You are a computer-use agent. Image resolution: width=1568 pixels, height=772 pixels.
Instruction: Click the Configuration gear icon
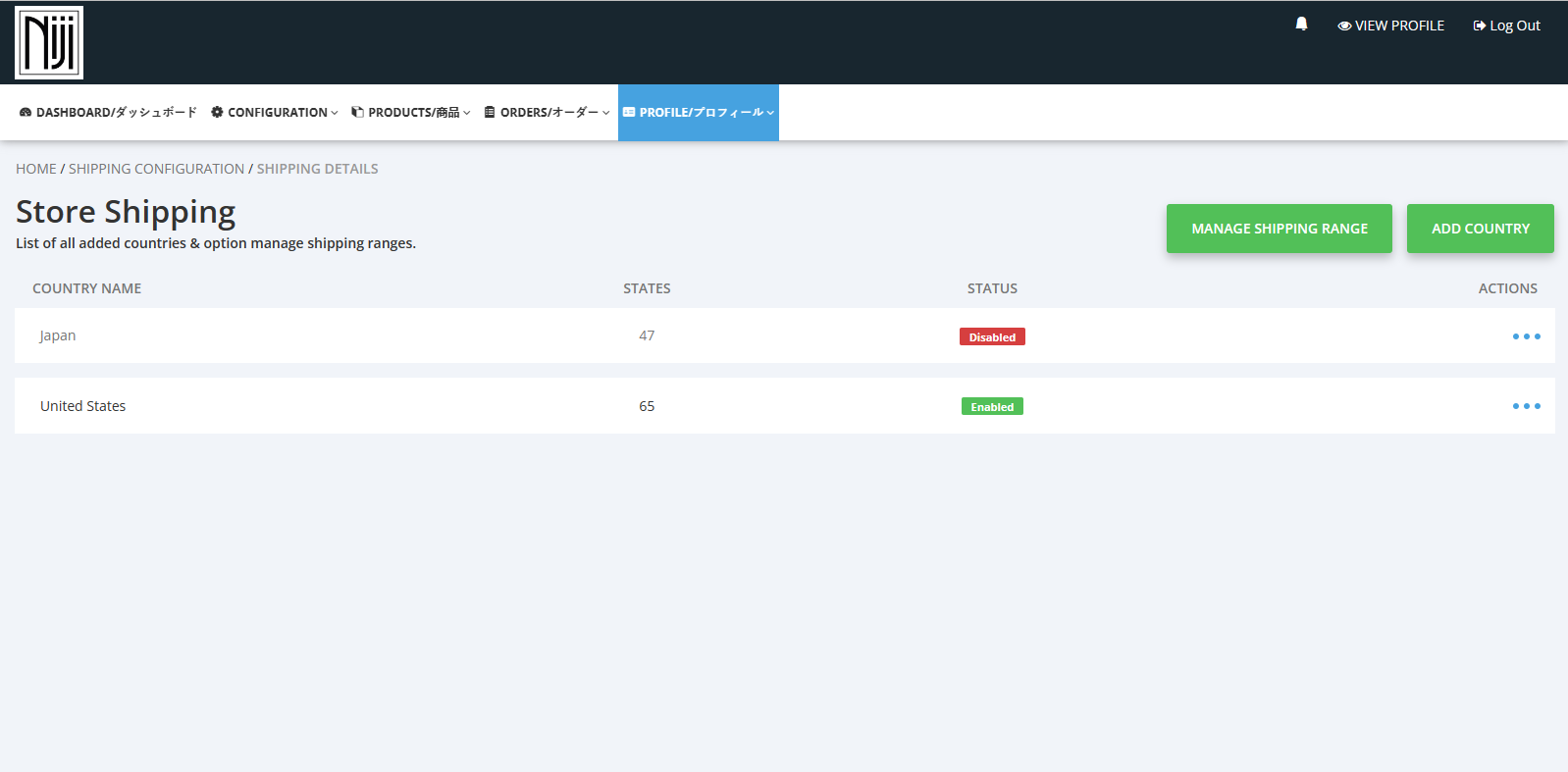(x=217, y=113)
